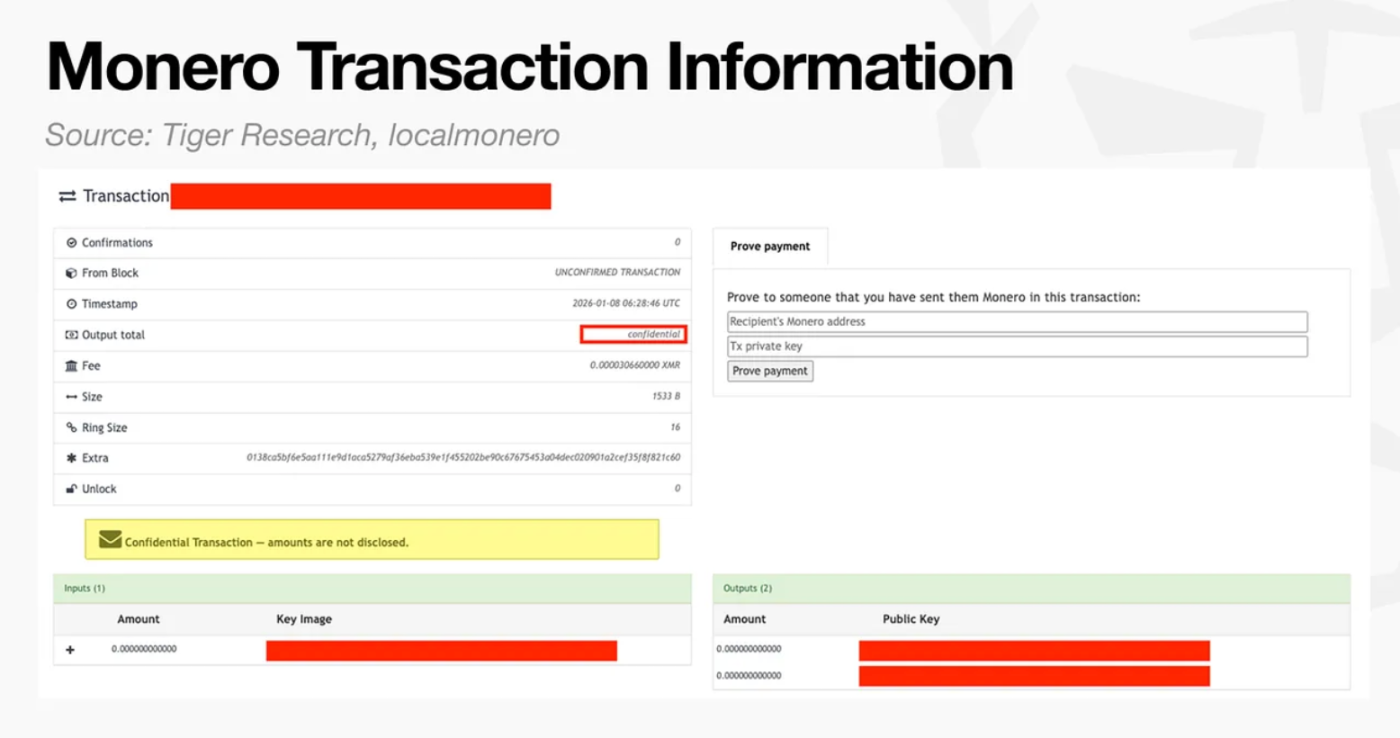Click the 'Monero Transaction Information' slide title

(x=530, y=68)
